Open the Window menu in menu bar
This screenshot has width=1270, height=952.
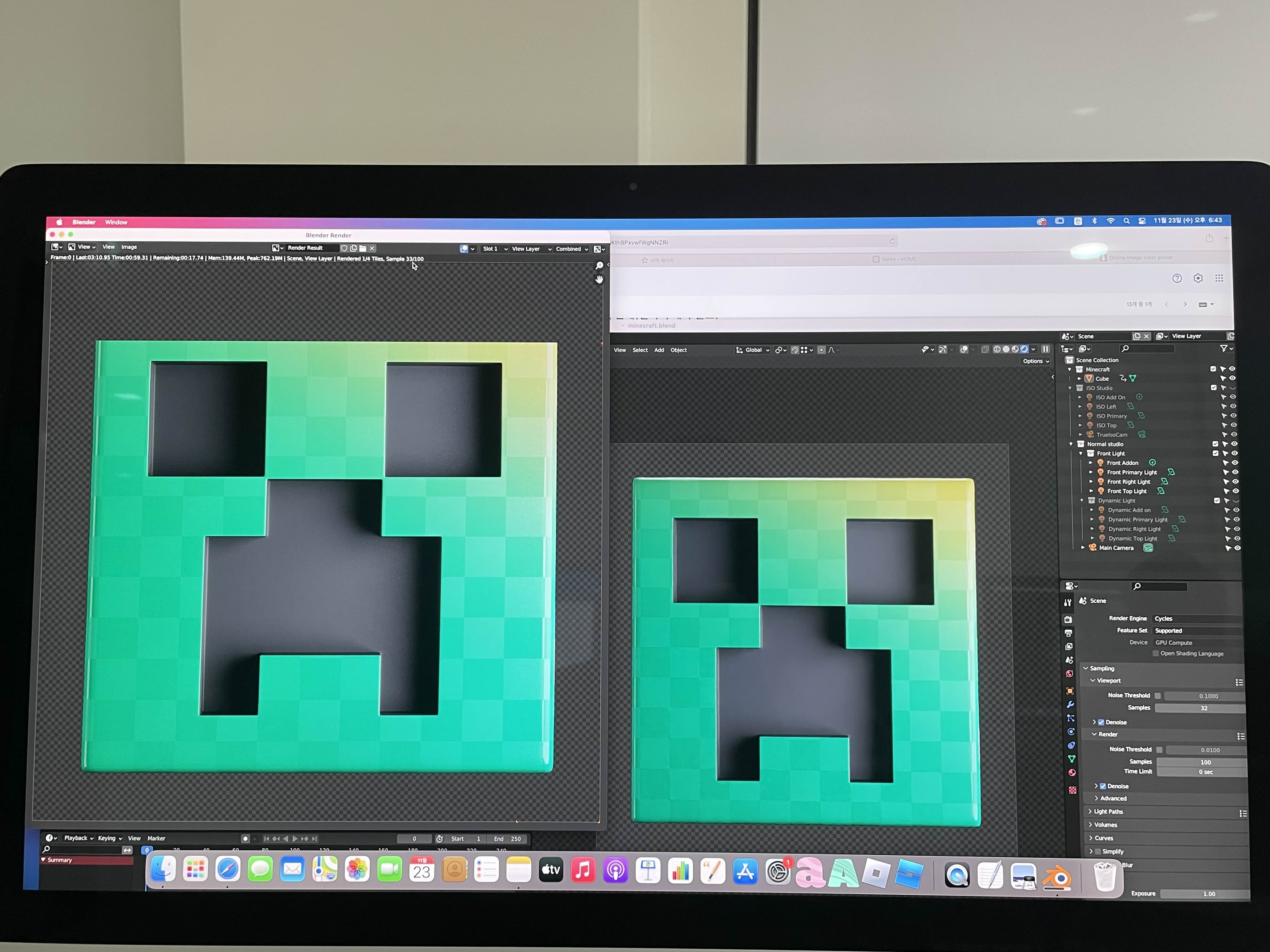point(116,222)
